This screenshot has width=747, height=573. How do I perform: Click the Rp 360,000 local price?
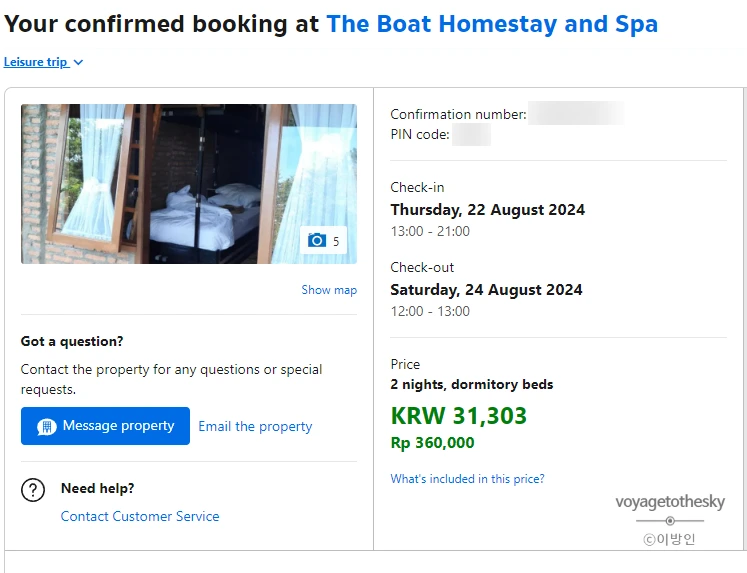click(432, 443)
